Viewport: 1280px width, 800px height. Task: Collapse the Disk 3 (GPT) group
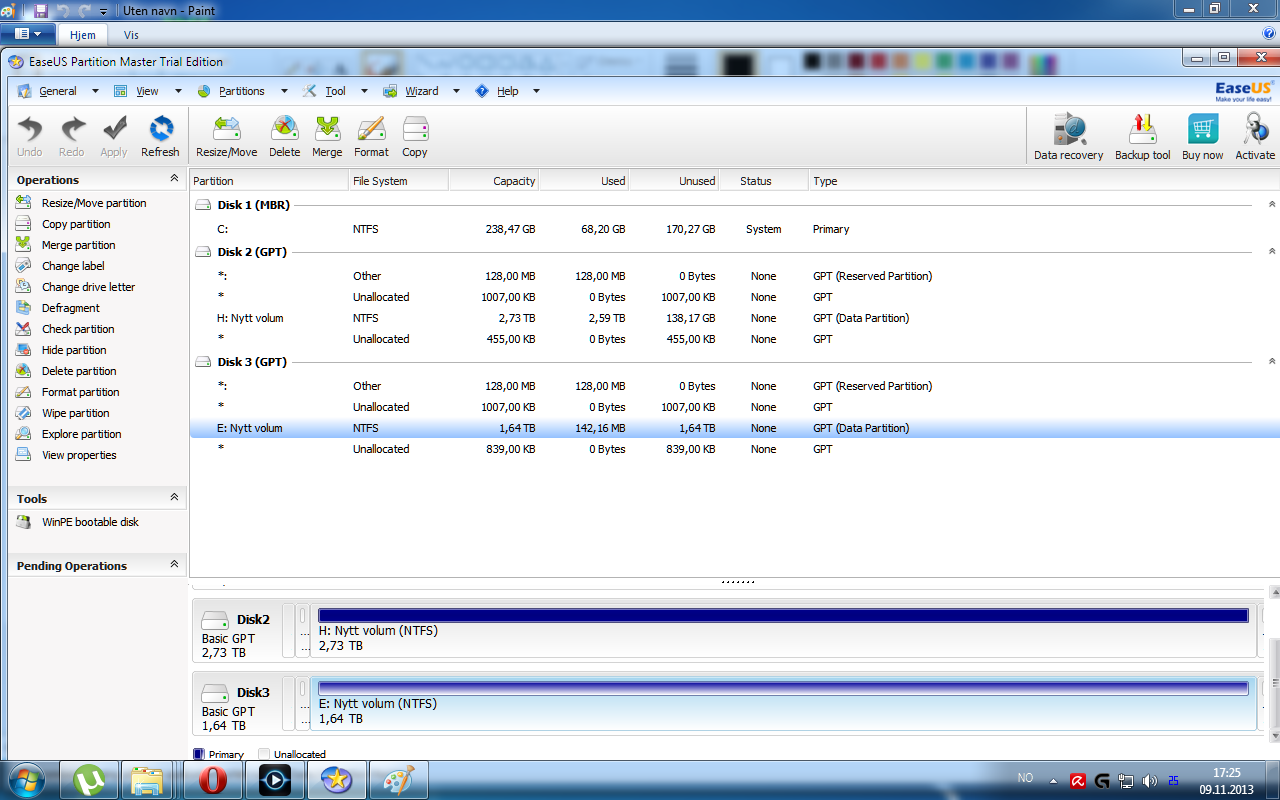coord(1272,361)
